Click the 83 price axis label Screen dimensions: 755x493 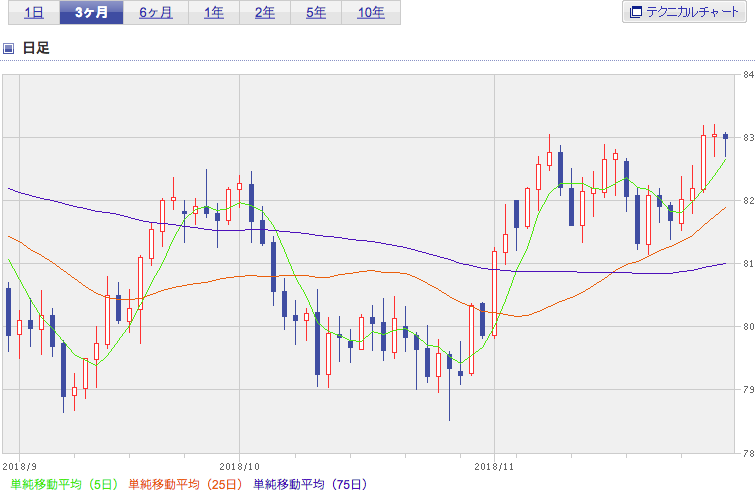click(748, 138)
